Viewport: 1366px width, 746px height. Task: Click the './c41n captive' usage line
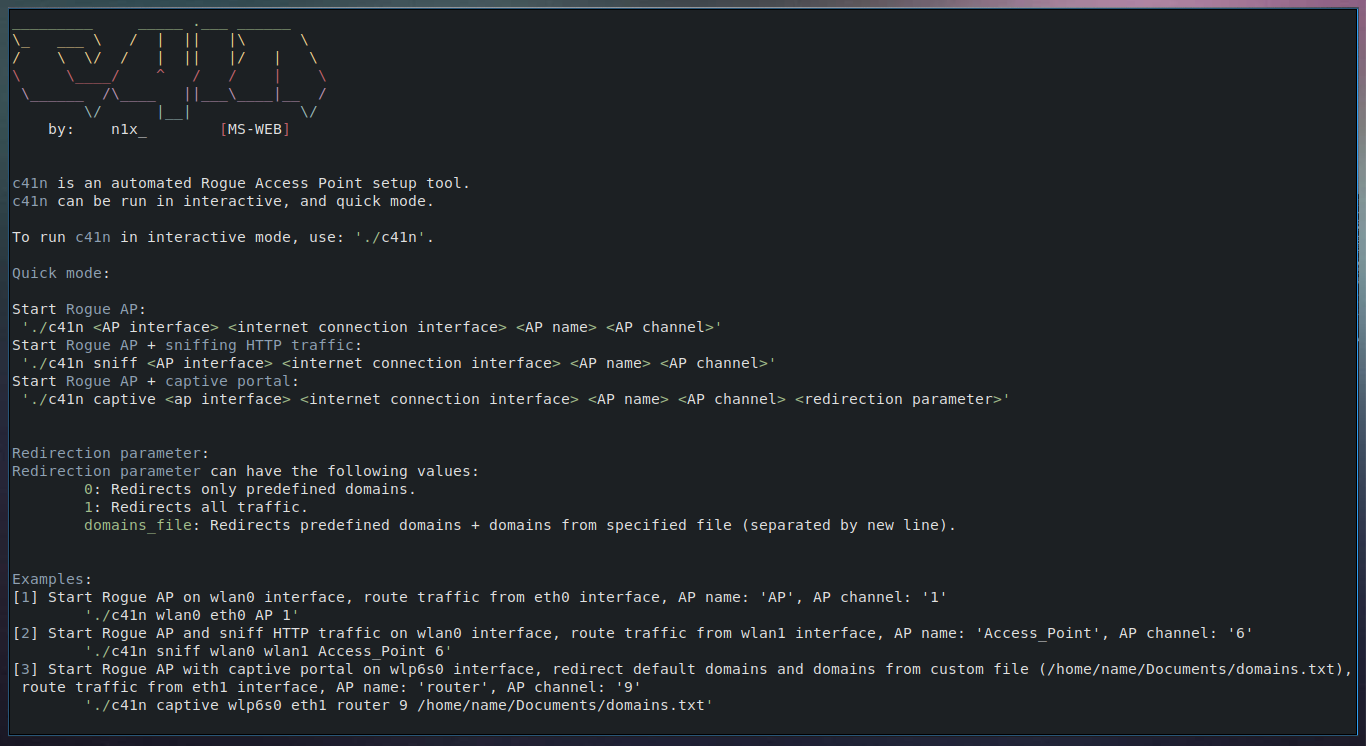point(516,399)
